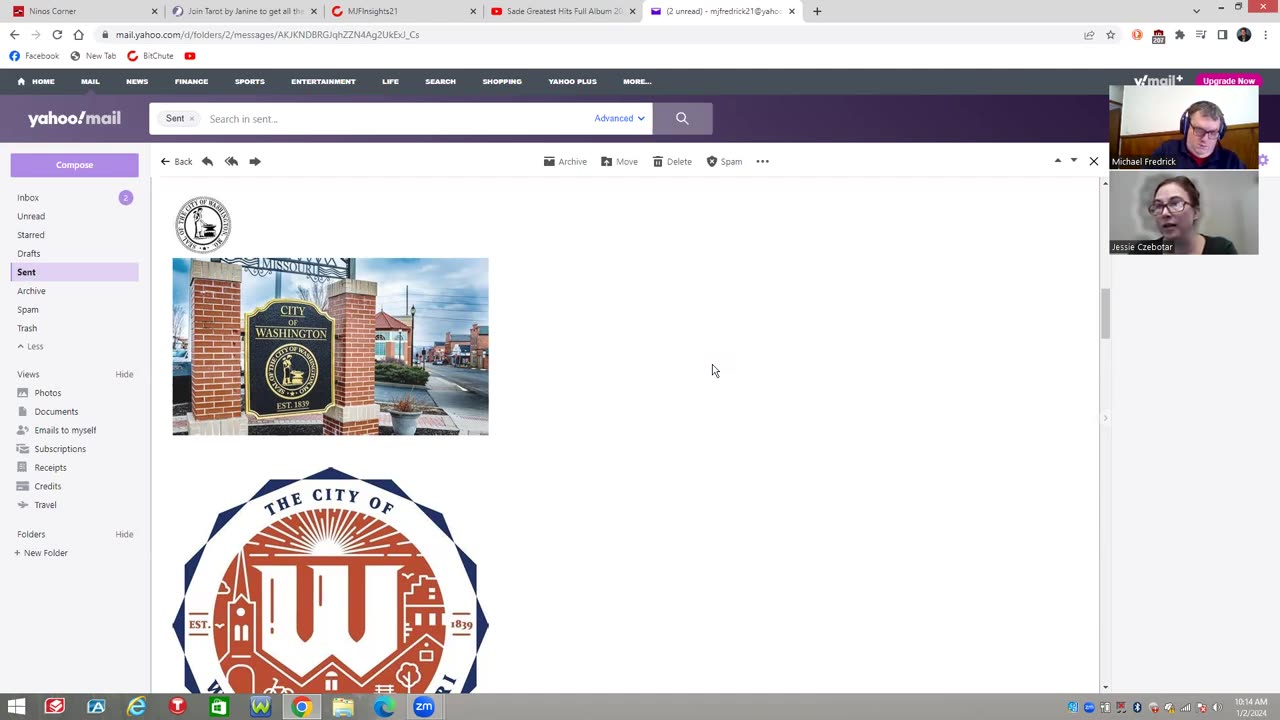Viewport: 1280px width, 720px height.
Task: Open a new browser tab with the plus icon
Action: click(x=817, y=11)
